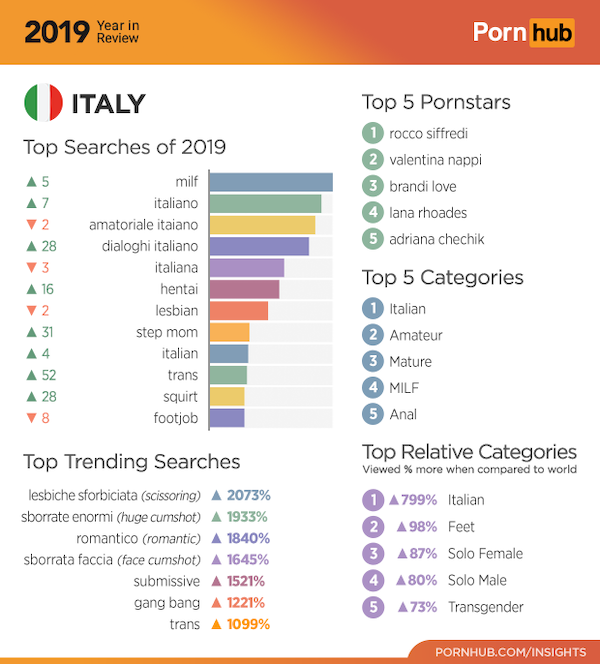
Task: Click the Top Relative Categories heading
Action: [469, 451]
